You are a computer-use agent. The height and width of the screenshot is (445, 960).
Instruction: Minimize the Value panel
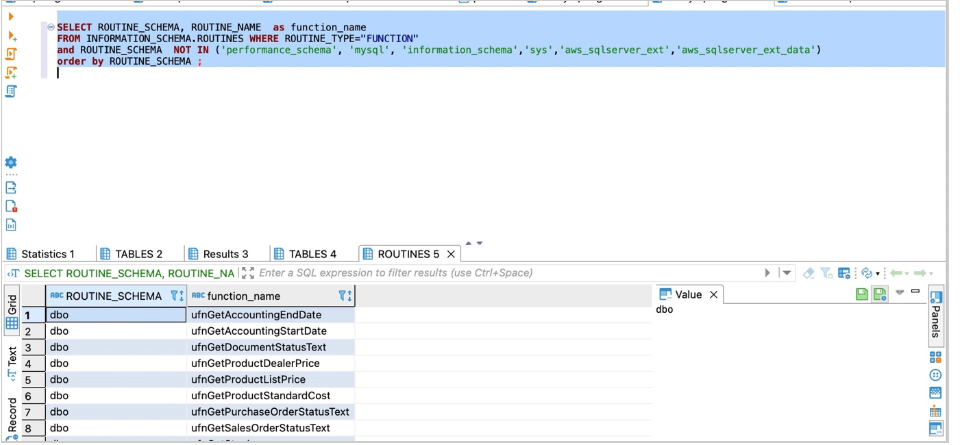tap(915, 291)
